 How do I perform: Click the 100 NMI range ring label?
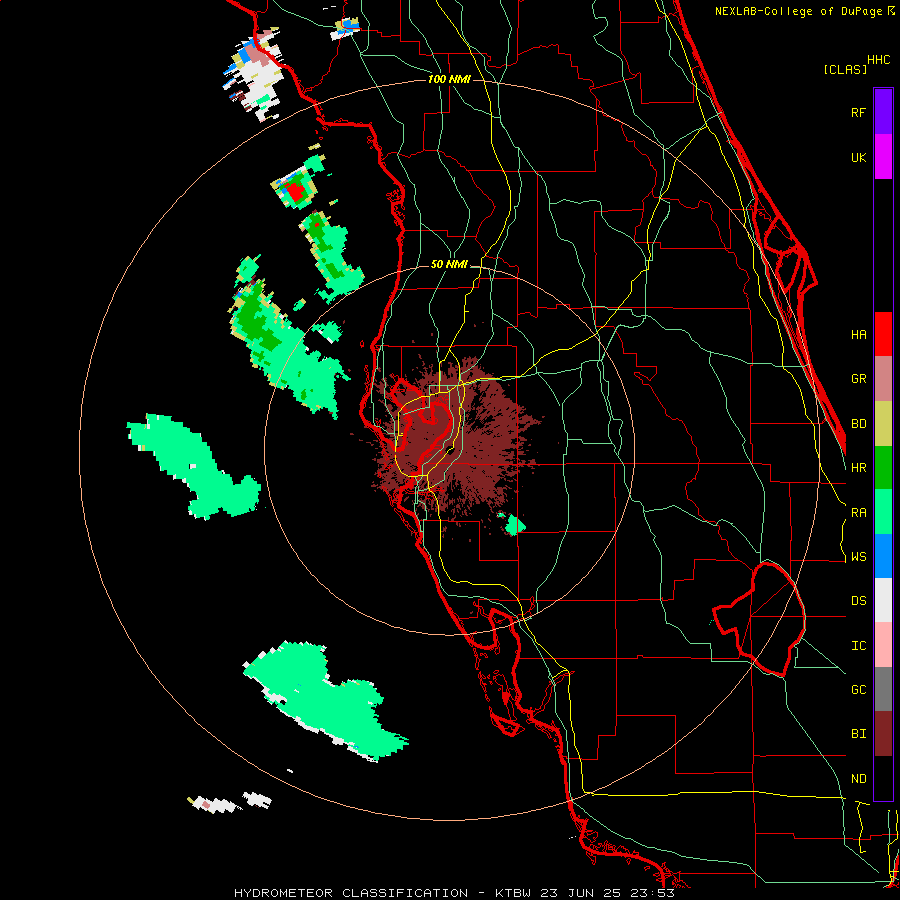point(449,79)
